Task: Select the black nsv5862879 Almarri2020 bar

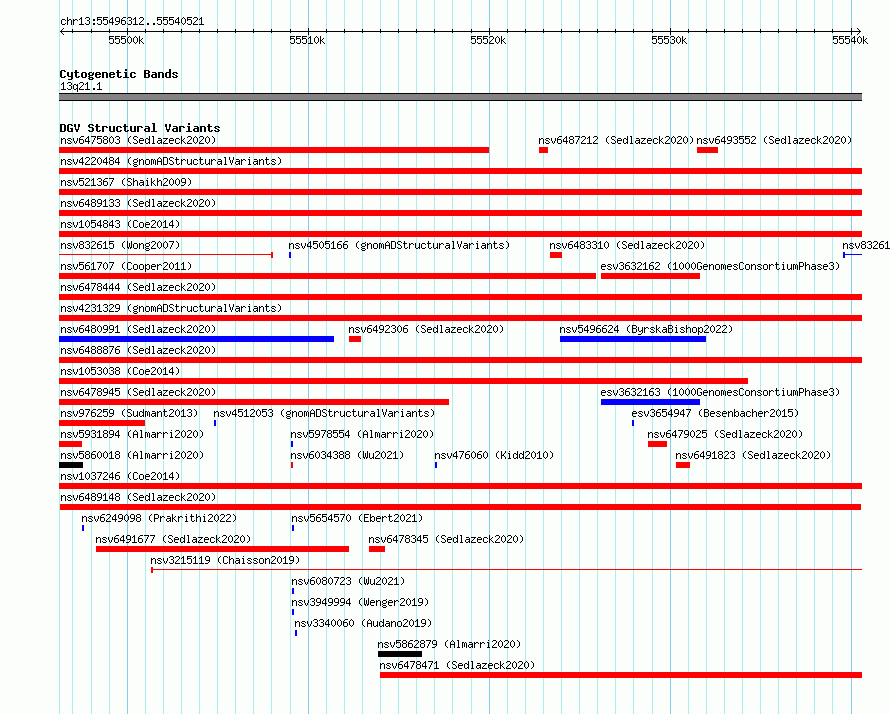Action: [x=400, y=654]
